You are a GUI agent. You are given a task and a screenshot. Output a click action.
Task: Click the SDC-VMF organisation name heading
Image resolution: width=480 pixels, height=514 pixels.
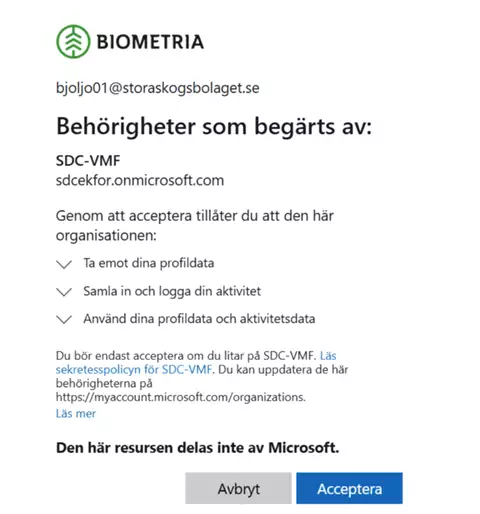[88, 161]
